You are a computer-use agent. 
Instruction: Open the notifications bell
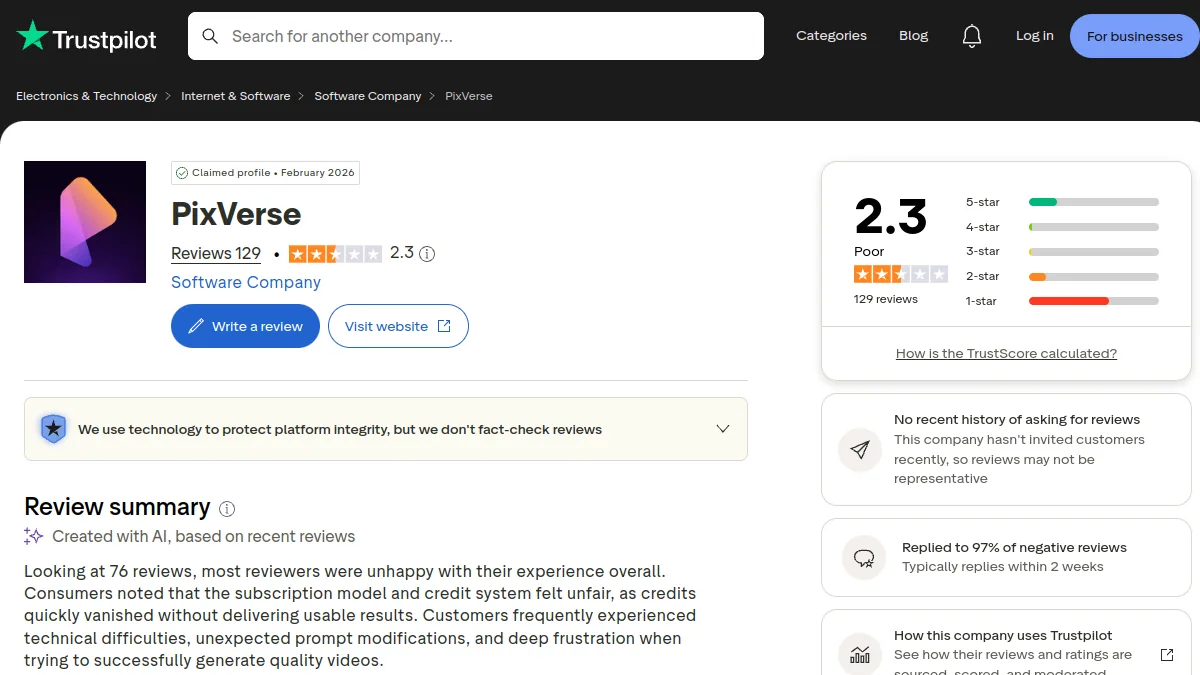(972, 36)
